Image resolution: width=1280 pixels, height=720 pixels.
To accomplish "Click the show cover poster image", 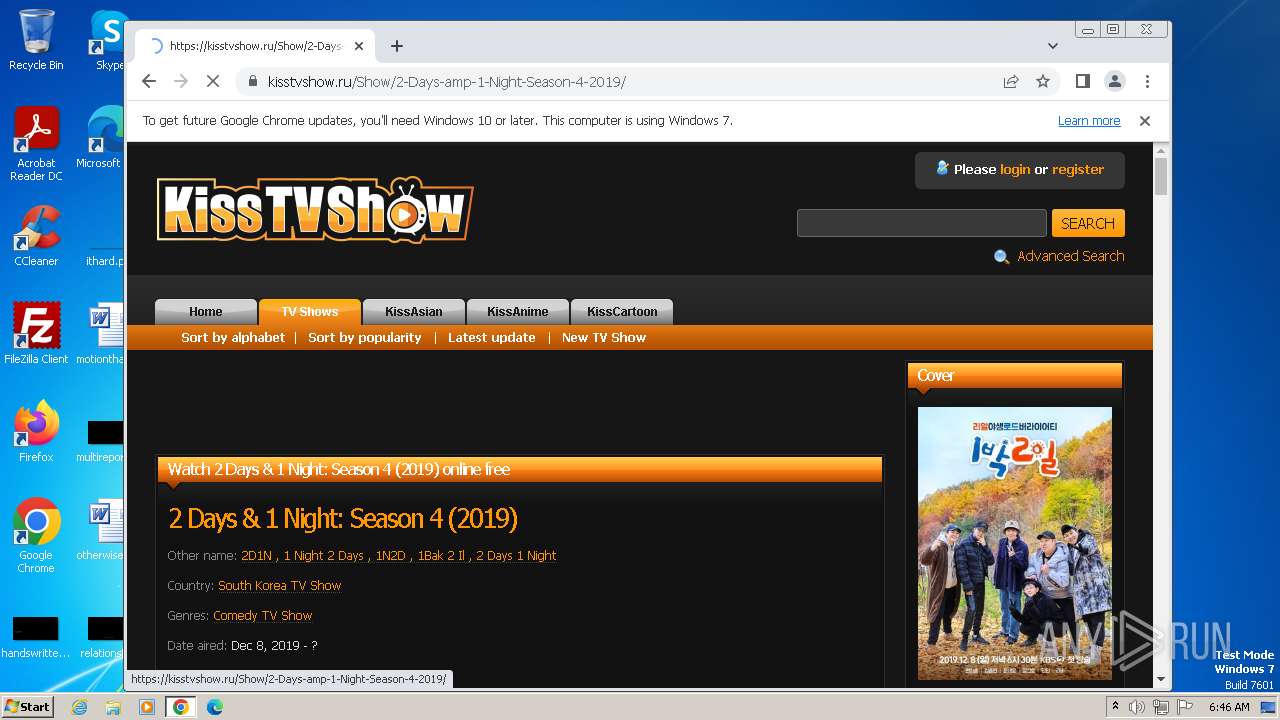I will point(1015,543).
